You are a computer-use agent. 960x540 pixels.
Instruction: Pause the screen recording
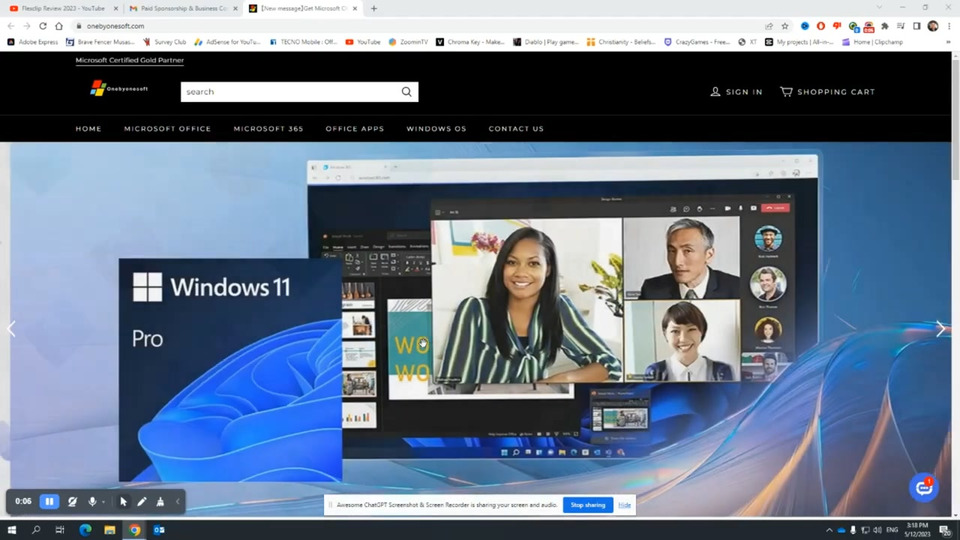50,501
